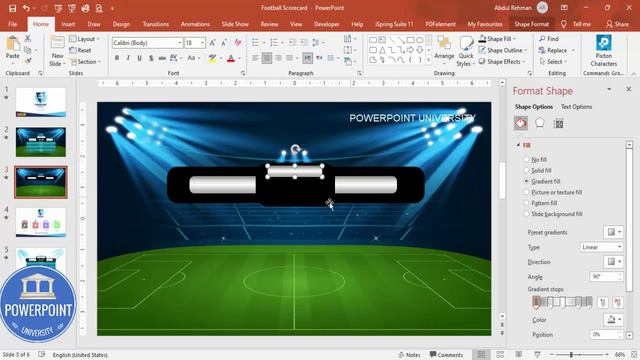The image size is (640, 360).
Task: Open the gradient Type dropdown
Action: pyautogui.click(x=602, y=247)
